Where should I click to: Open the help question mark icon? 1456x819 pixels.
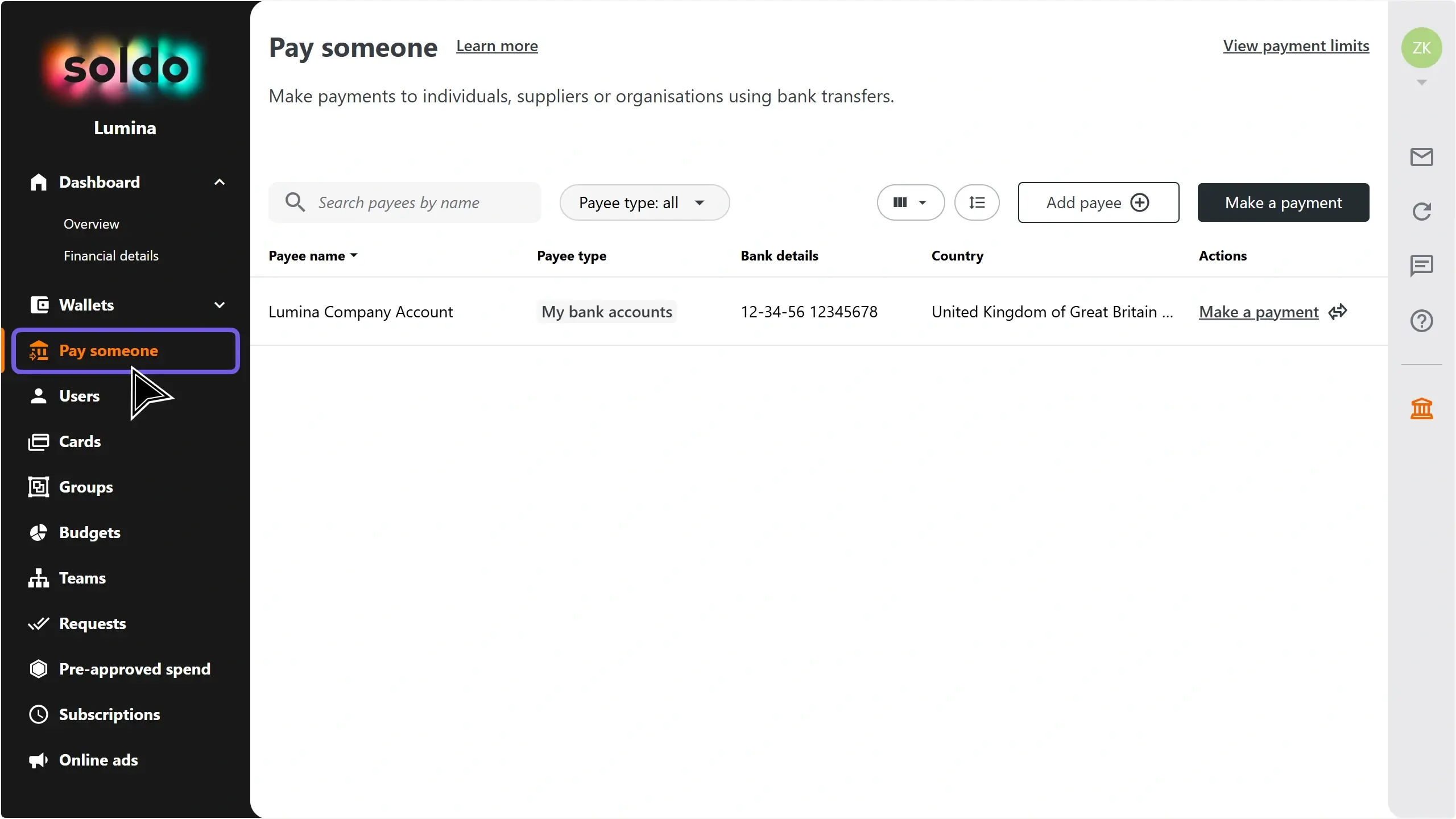click(x=1421, y=321)
